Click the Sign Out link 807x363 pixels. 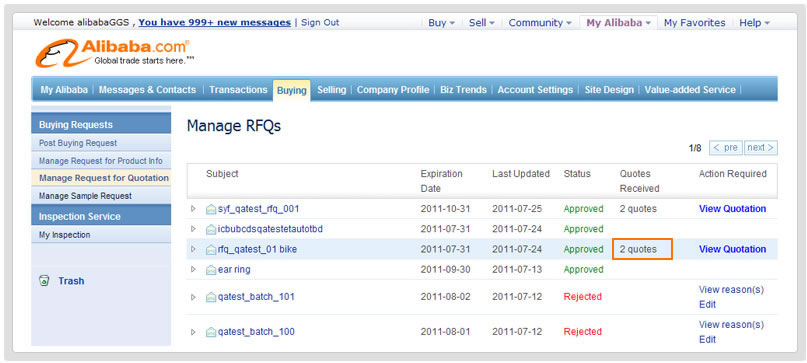[320, 23]
